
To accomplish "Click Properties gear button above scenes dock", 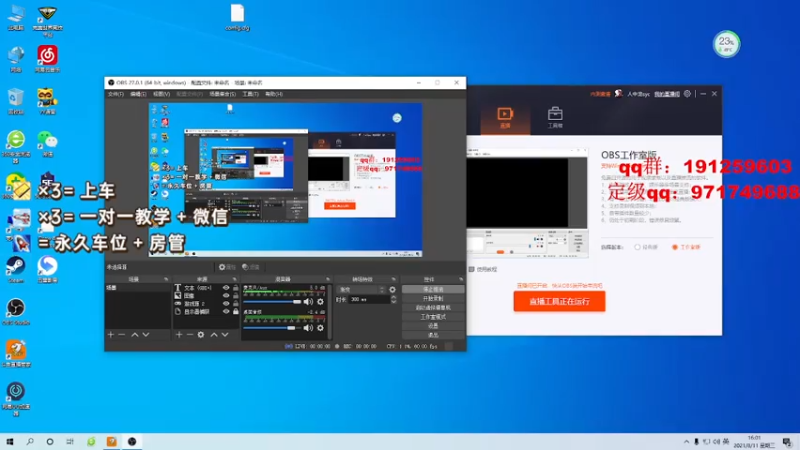I will [x=227, y=267].
